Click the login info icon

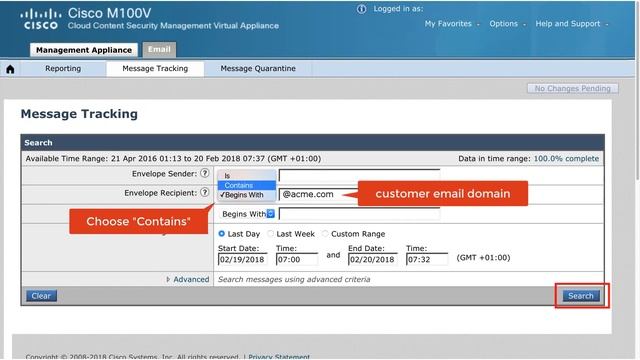(361, 9)
